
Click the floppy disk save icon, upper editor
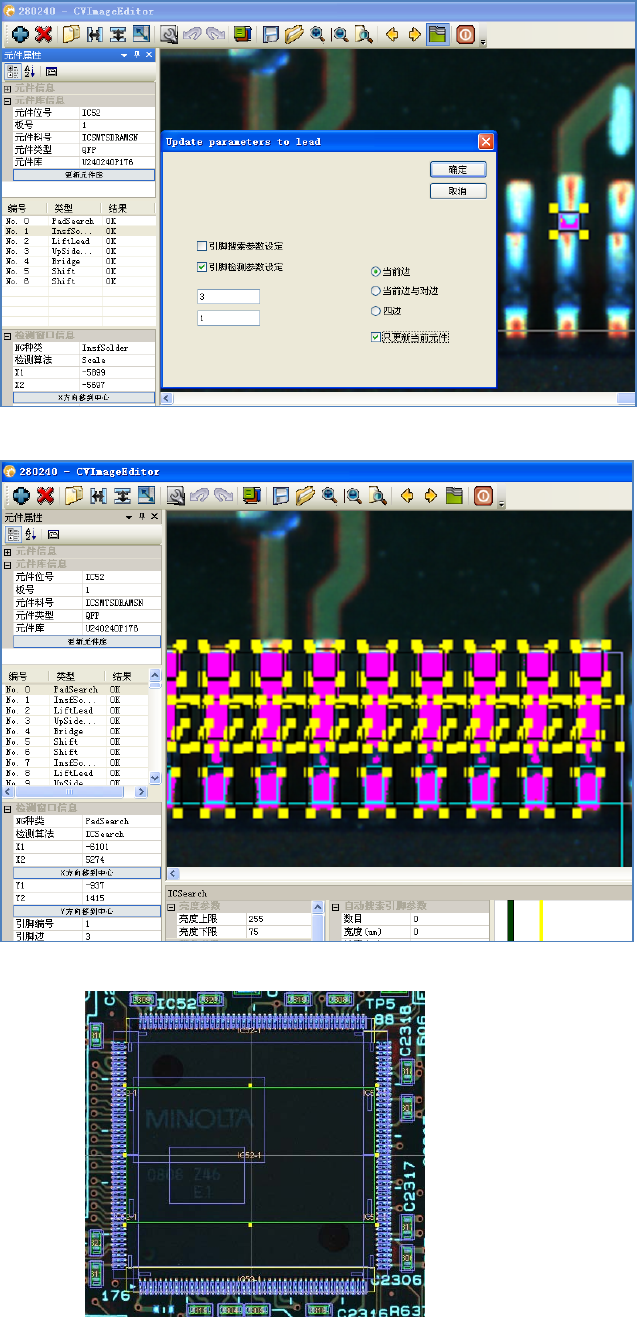pos(270,34)
